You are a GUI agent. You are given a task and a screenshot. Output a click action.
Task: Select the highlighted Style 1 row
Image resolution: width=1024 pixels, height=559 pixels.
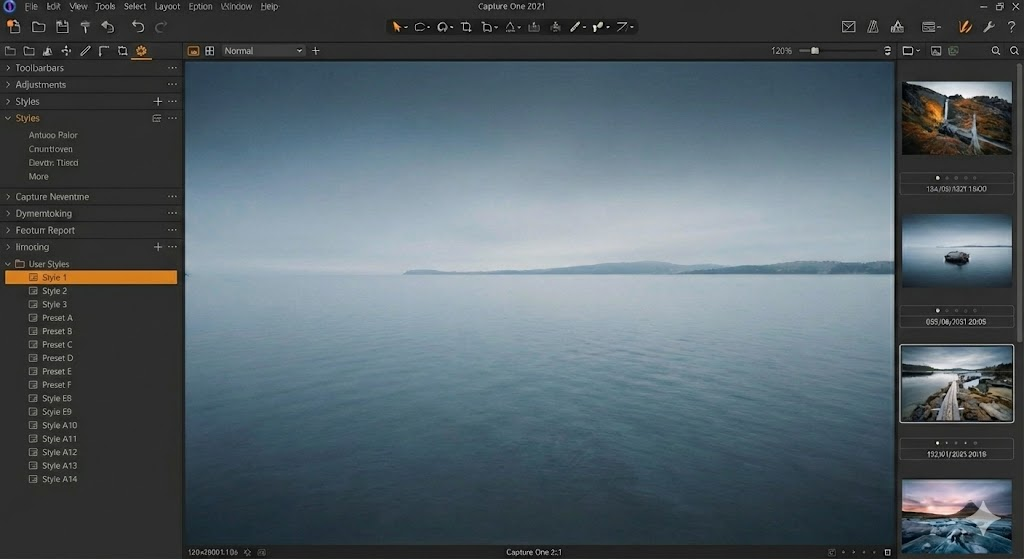pyautogui.click(x=91, y=278)
